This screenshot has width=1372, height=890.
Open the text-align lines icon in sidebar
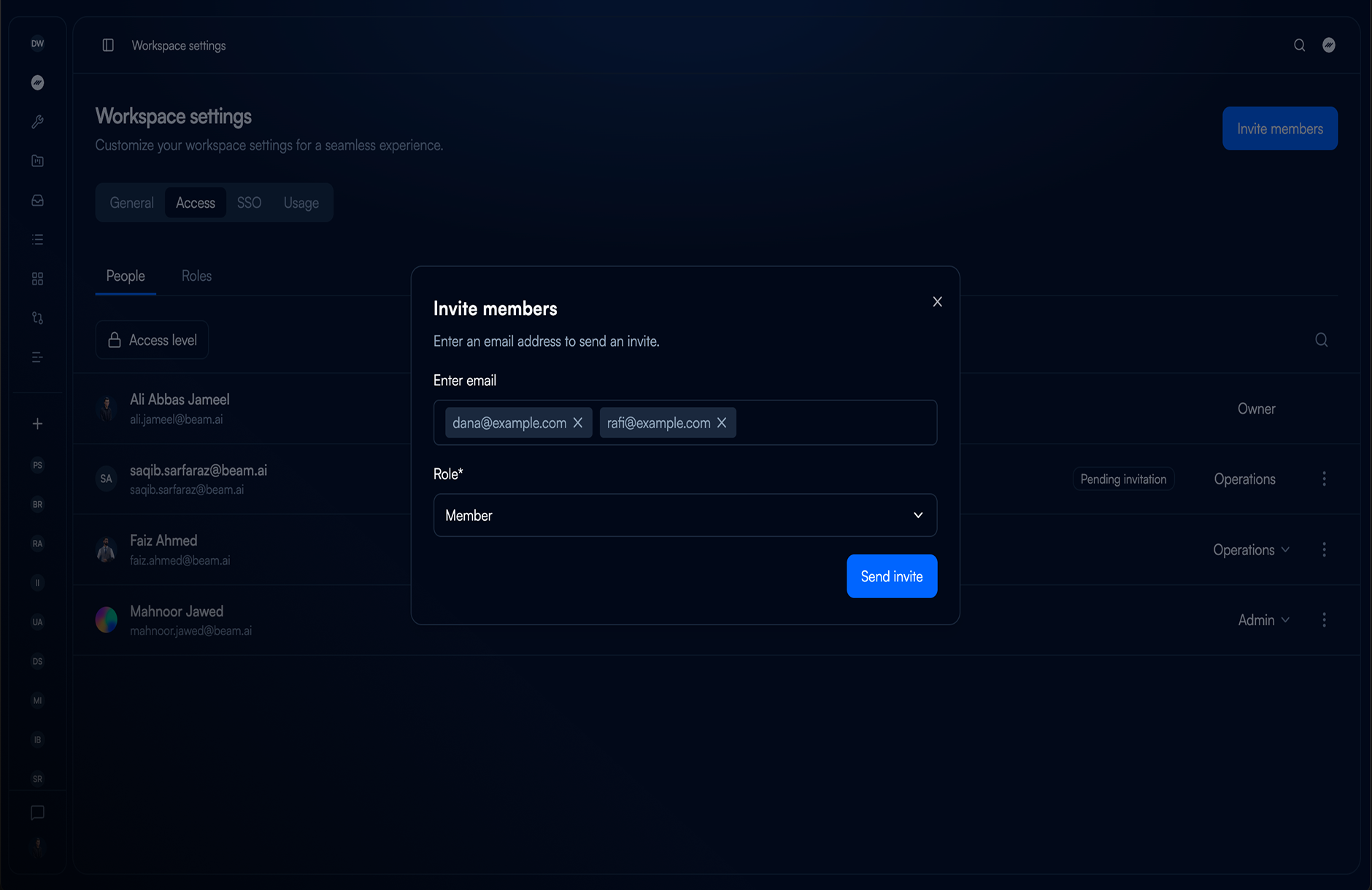[x=37, y=357]
